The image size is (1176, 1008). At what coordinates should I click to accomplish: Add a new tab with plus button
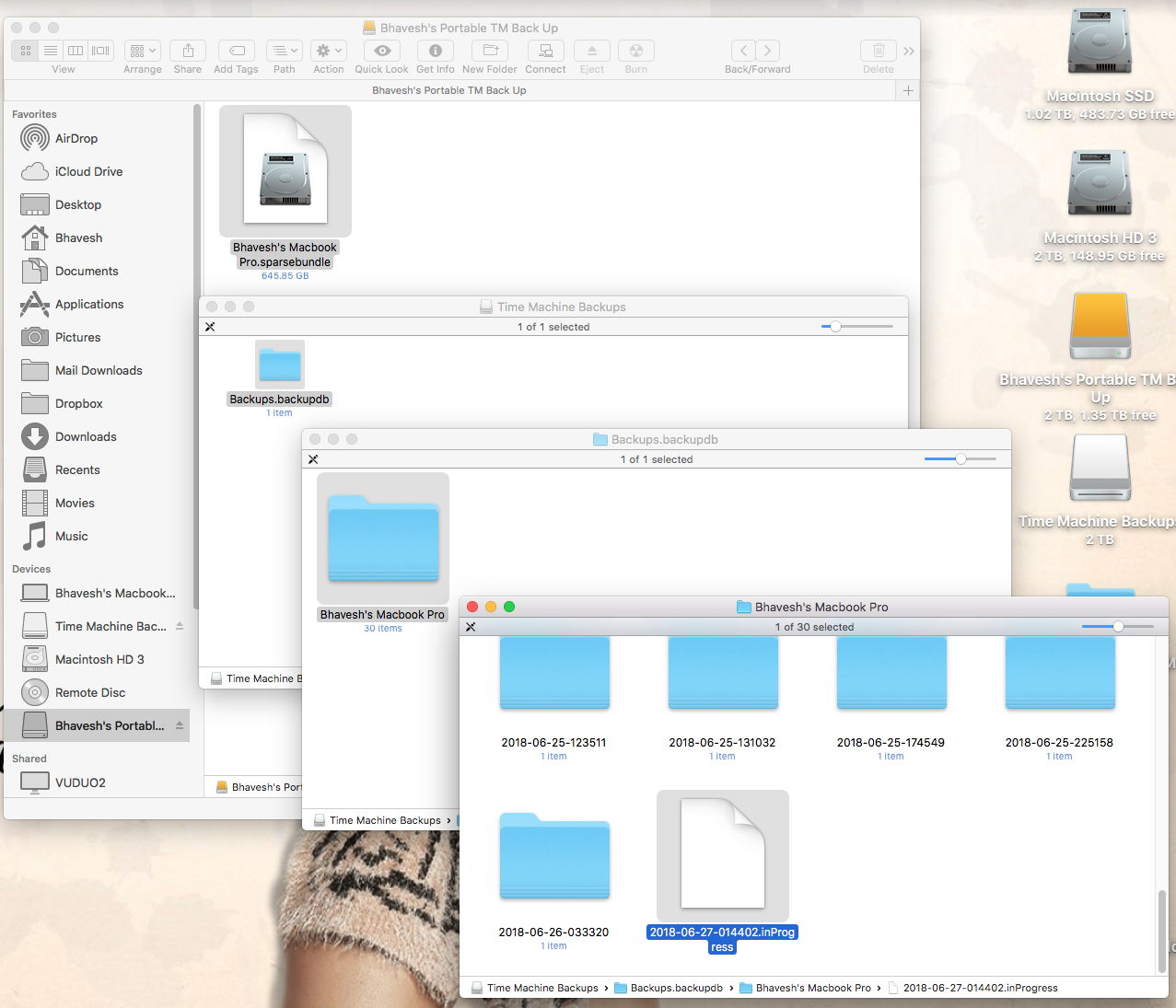pos(908,90)
